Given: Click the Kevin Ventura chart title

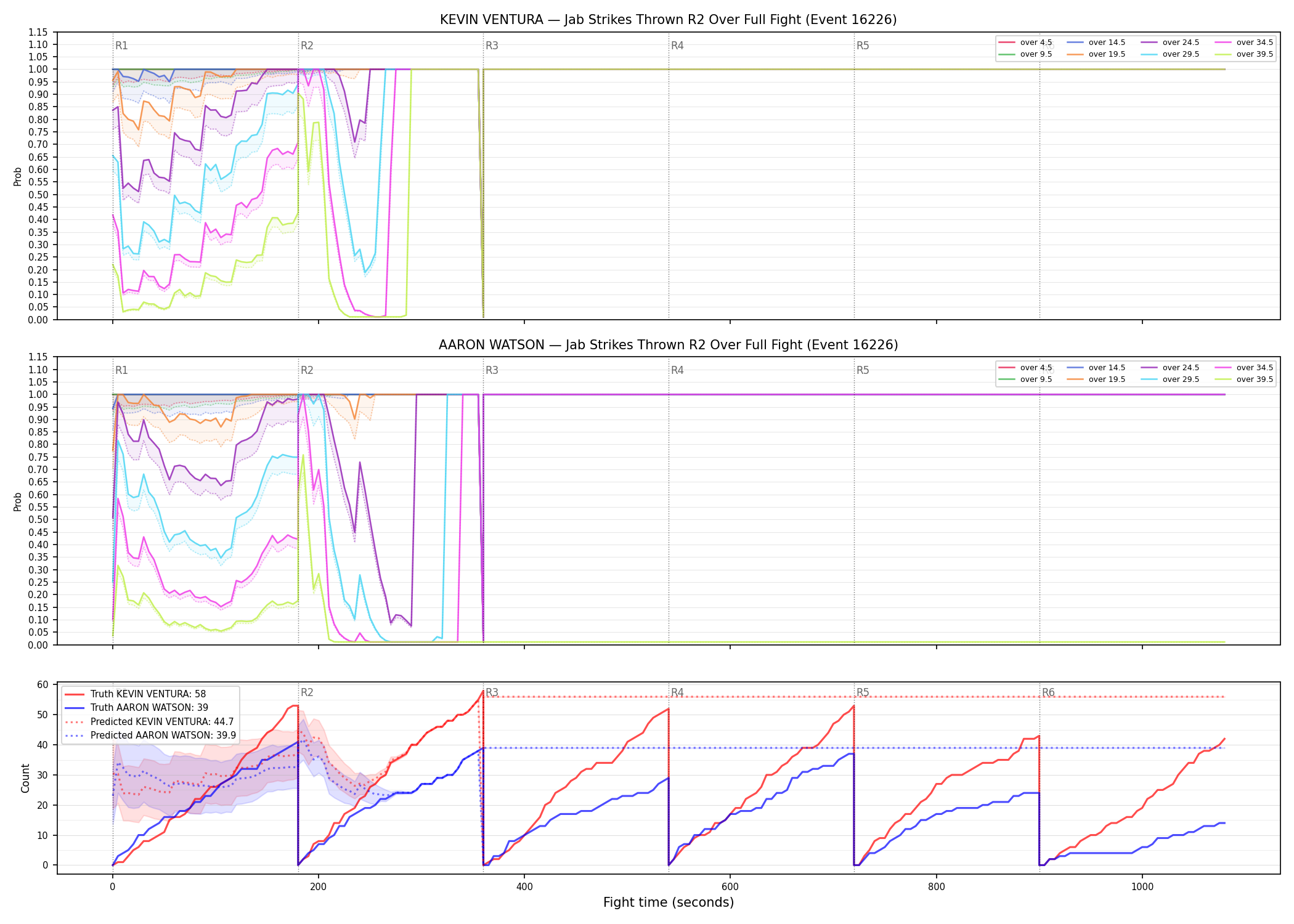Looking at the screenshot, I should click(668, 20).
